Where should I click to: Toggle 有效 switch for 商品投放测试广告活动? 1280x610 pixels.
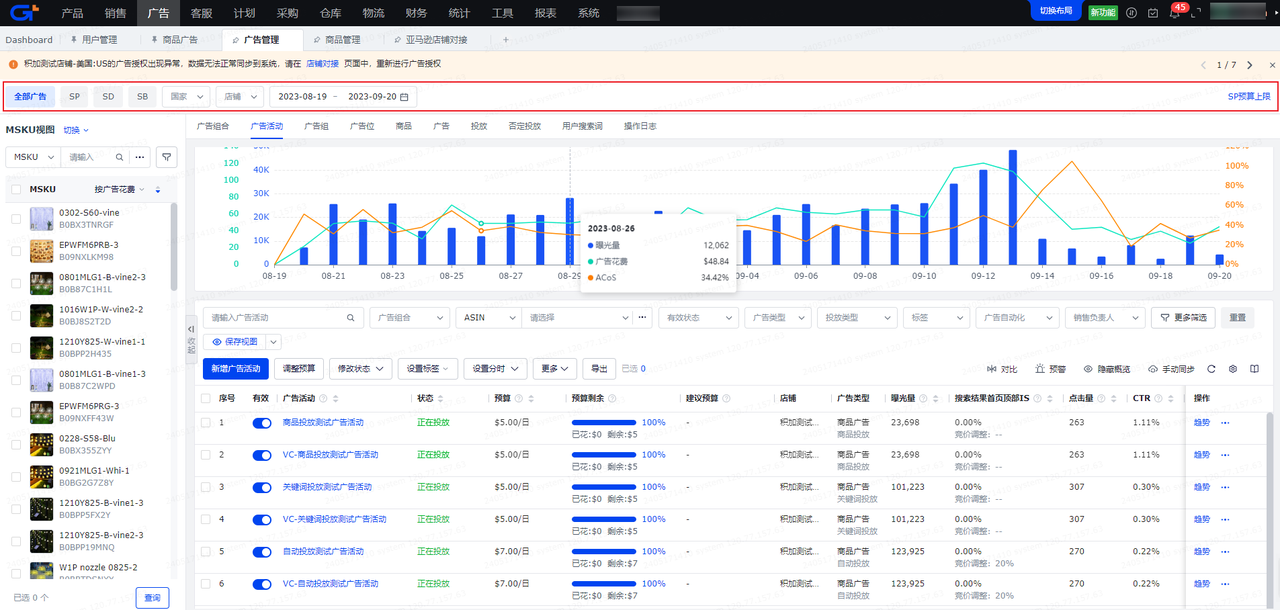262,423
